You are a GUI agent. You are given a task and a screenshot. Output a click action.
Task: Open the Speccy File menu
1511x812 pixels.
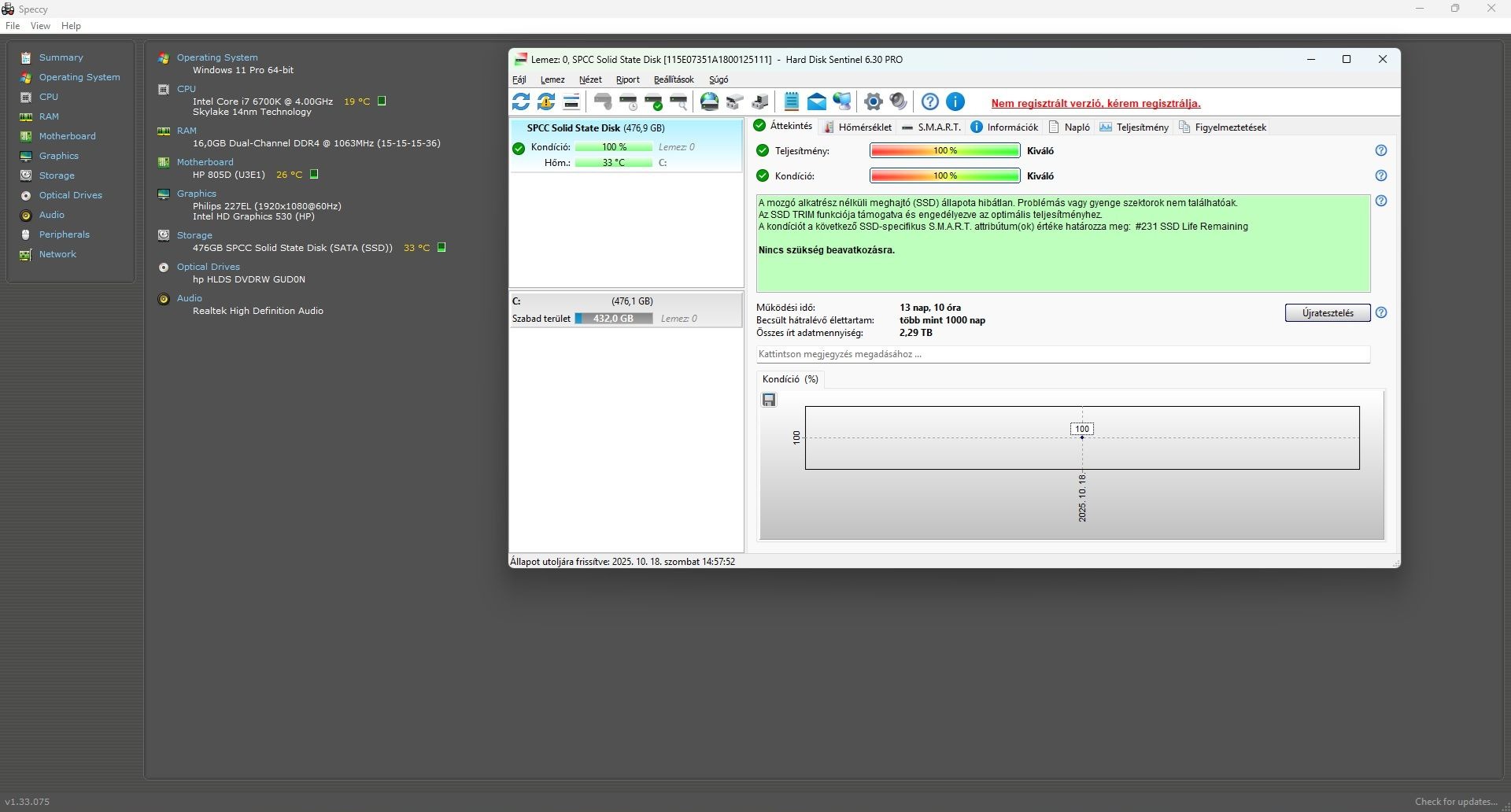pos(13,26)
